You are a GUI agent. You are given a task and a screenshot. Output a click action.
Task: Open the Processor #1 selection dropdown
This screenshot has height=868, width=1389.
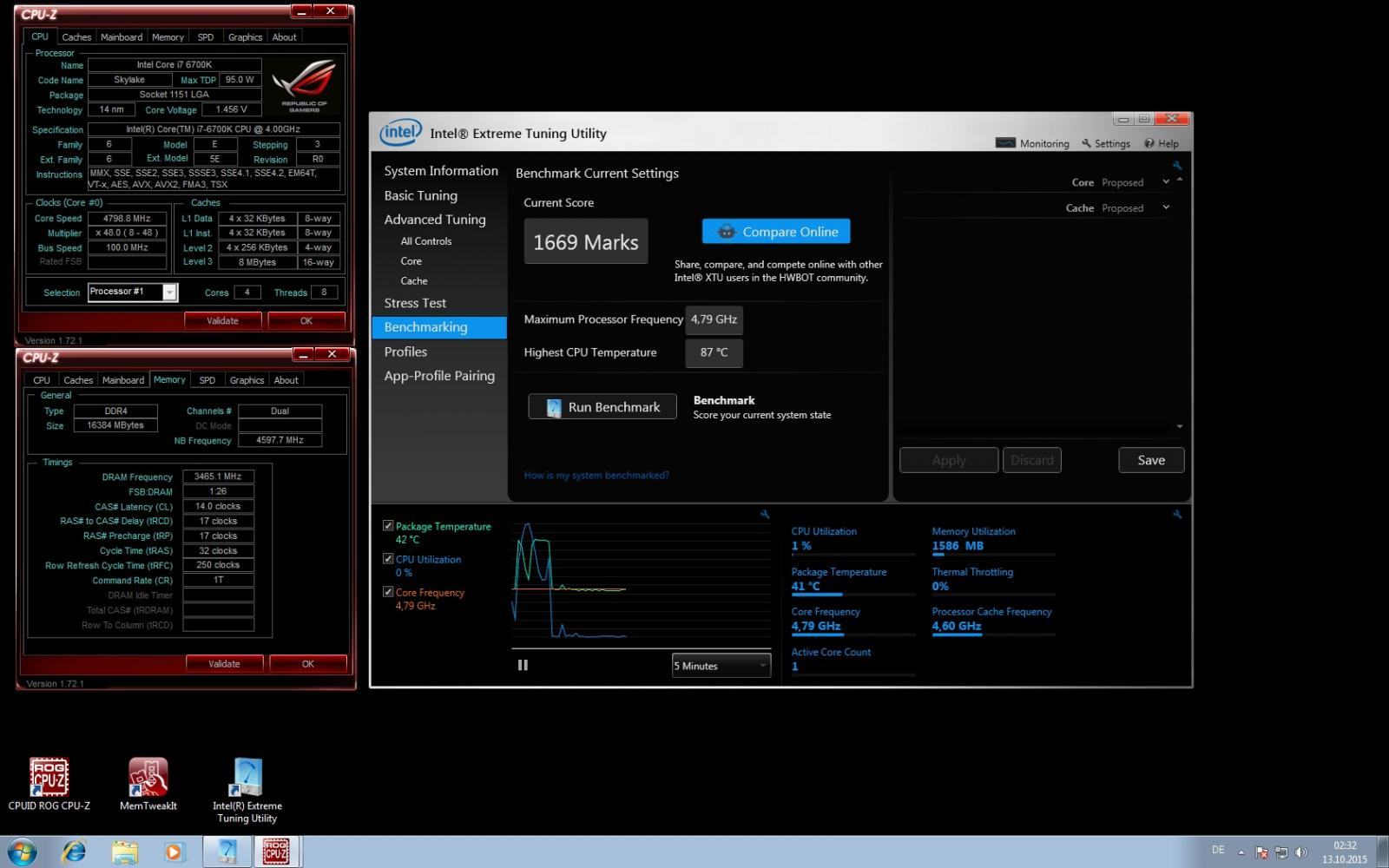133,293
